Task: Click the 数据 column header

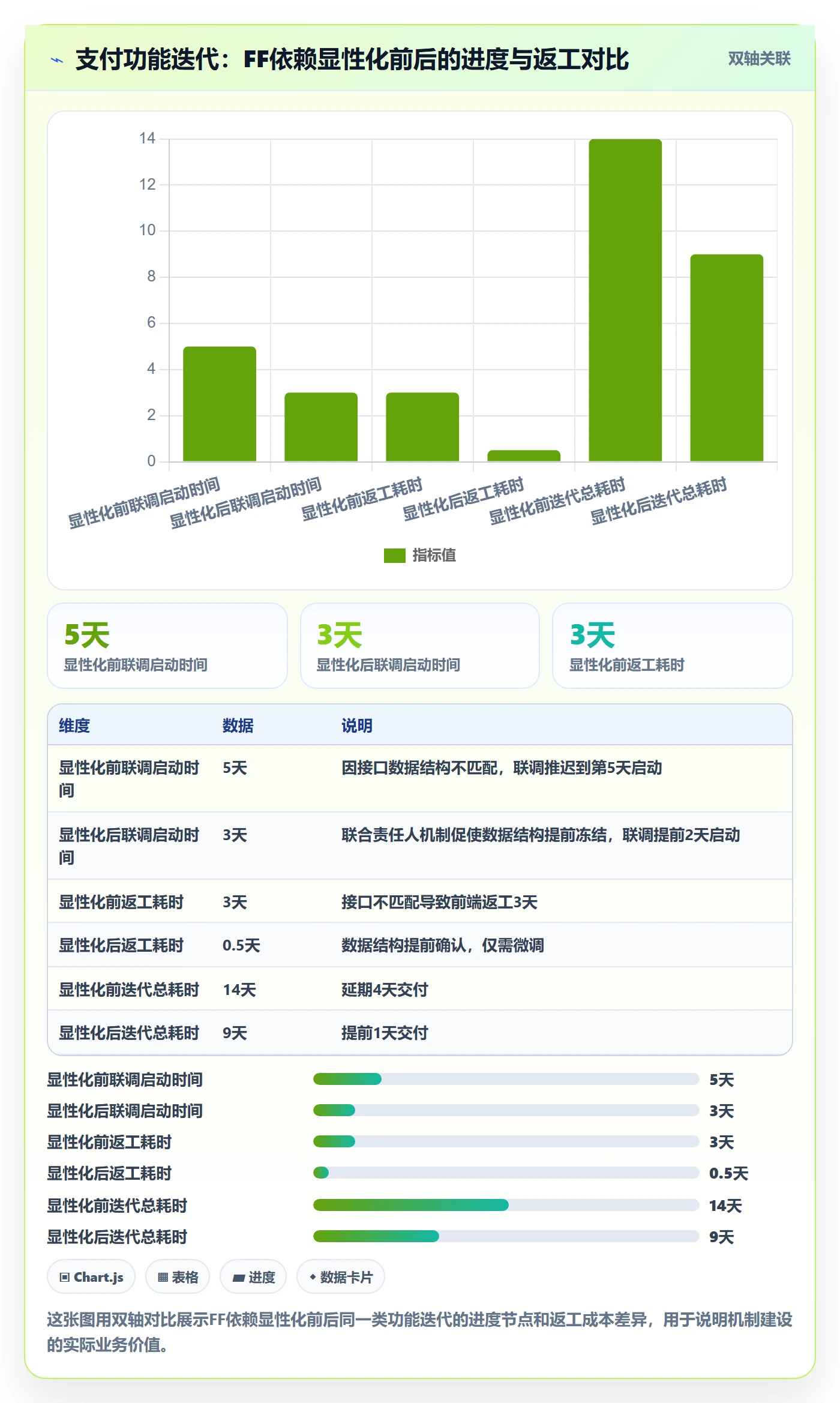Action: coord(238,726)
